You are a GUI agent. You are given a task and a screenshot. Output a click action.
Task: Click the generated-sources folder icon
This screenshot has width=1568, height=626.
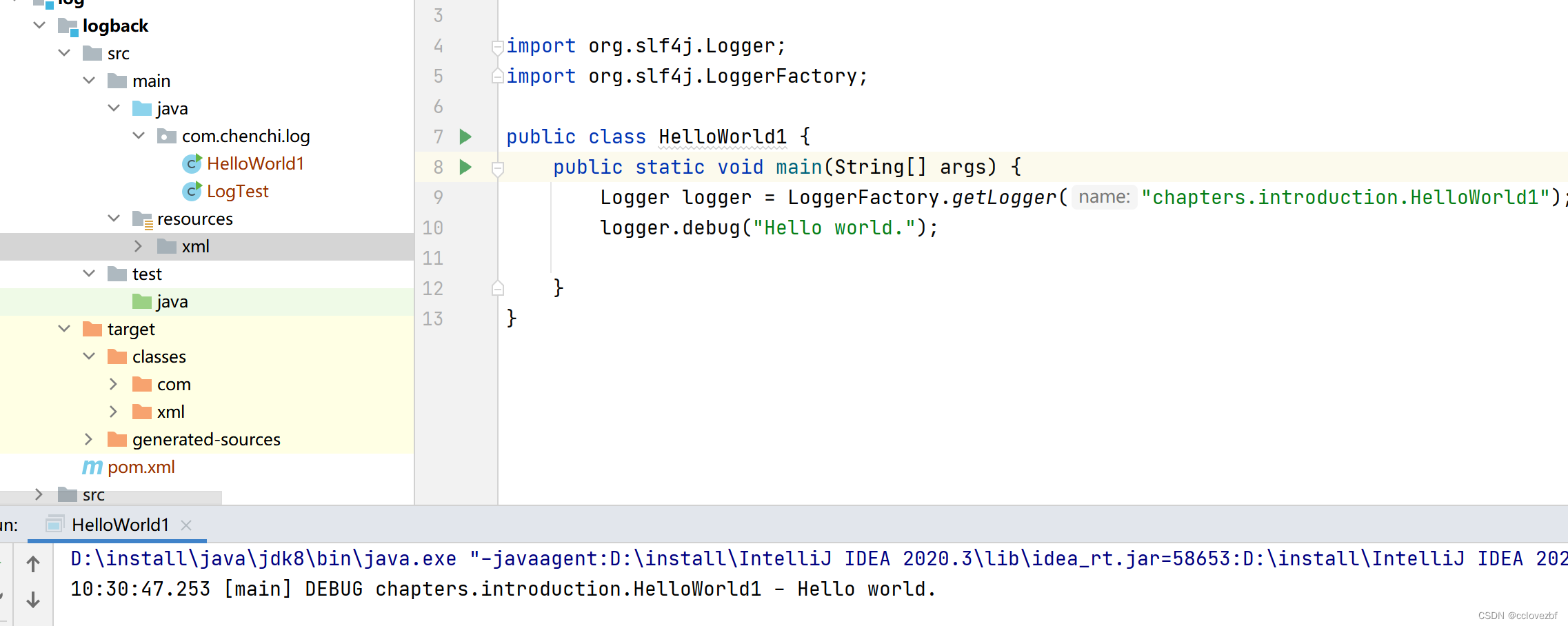coord(117,439)
